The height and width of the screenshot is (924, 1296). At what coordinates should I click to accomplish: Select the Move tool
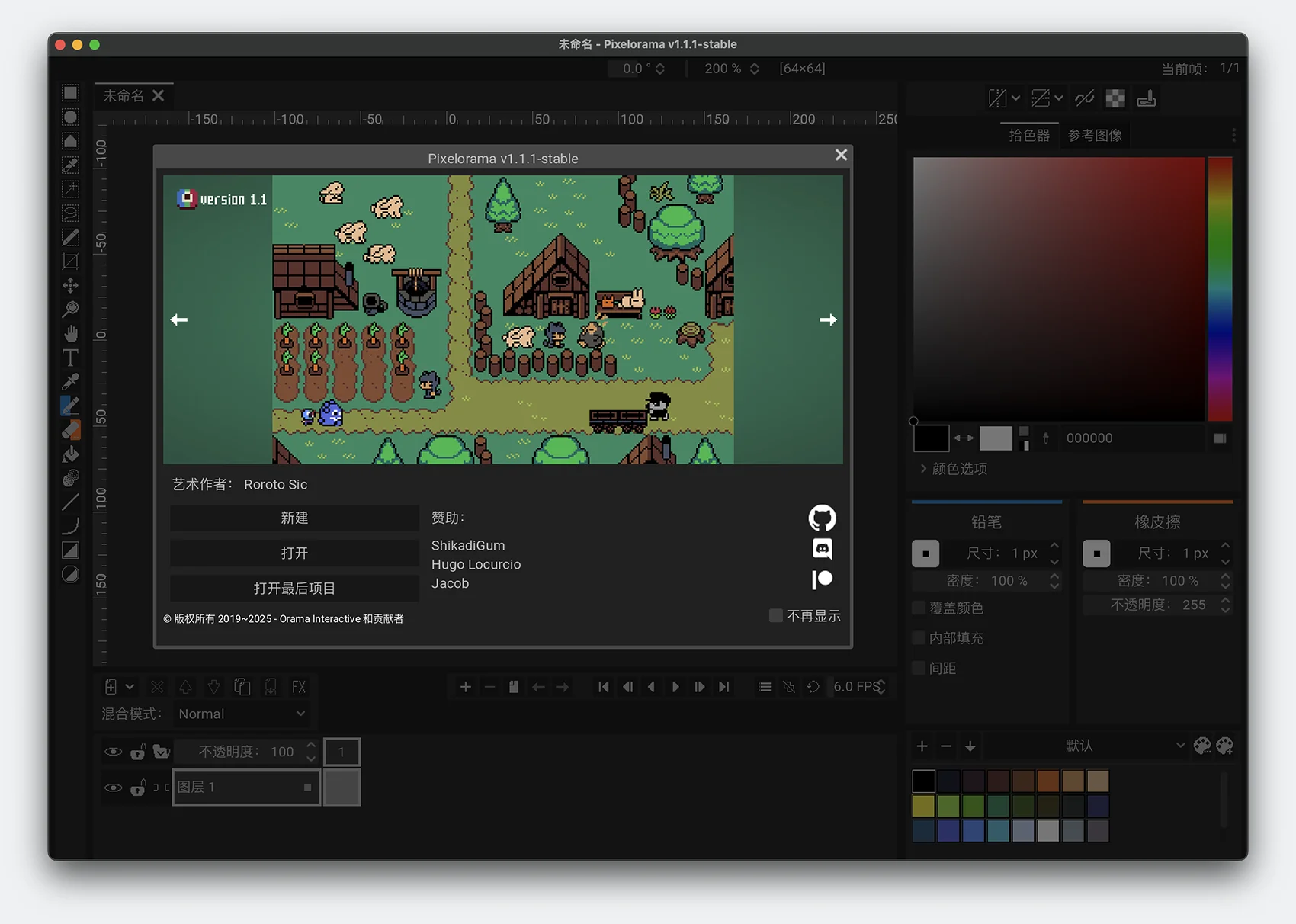click(x=70, y=285)
